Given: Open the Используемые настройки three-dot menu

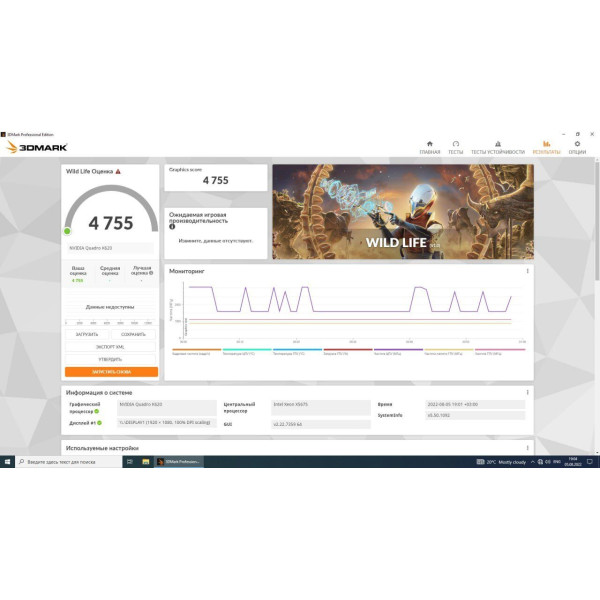Looking at the screenshot, I should coord(527,448).
